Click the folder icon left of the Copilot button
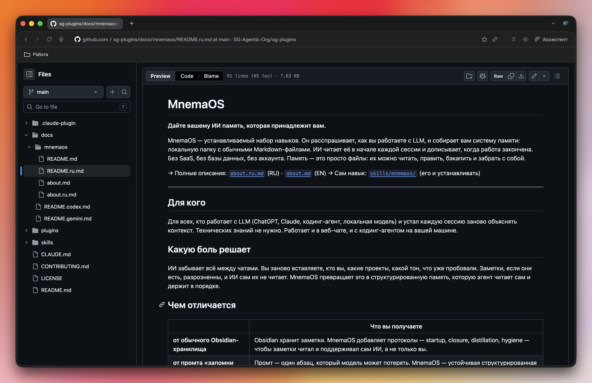This screenshot has width=592, height=383. (x=469, y=76)
